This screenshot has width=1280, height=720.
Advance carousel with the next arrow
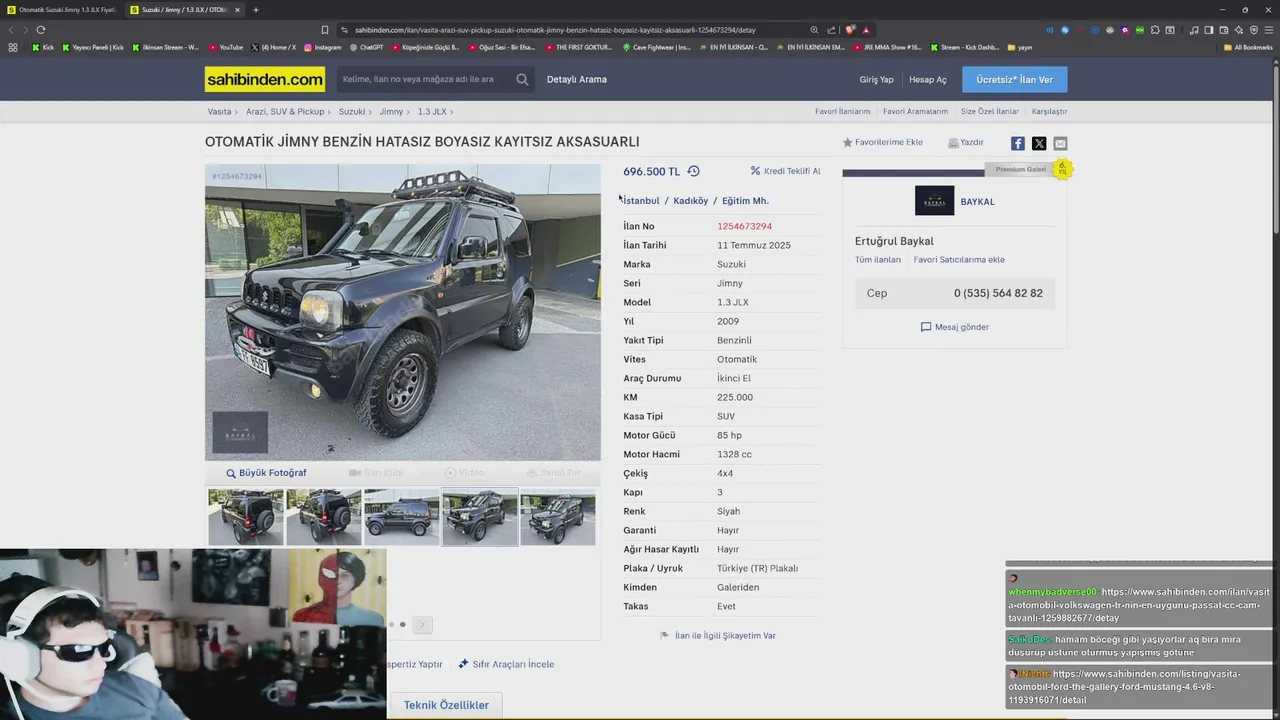pos(422,624)
